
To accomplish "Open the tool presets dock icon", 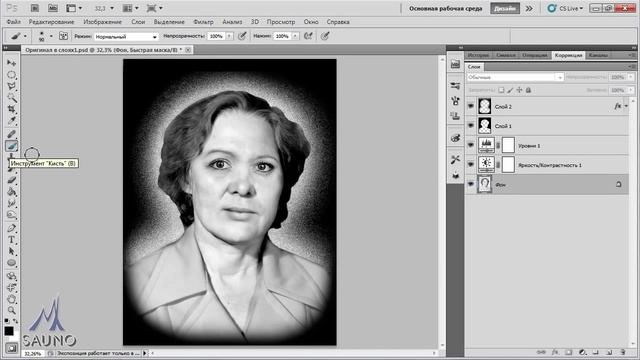I will click(x=456, y=159).
